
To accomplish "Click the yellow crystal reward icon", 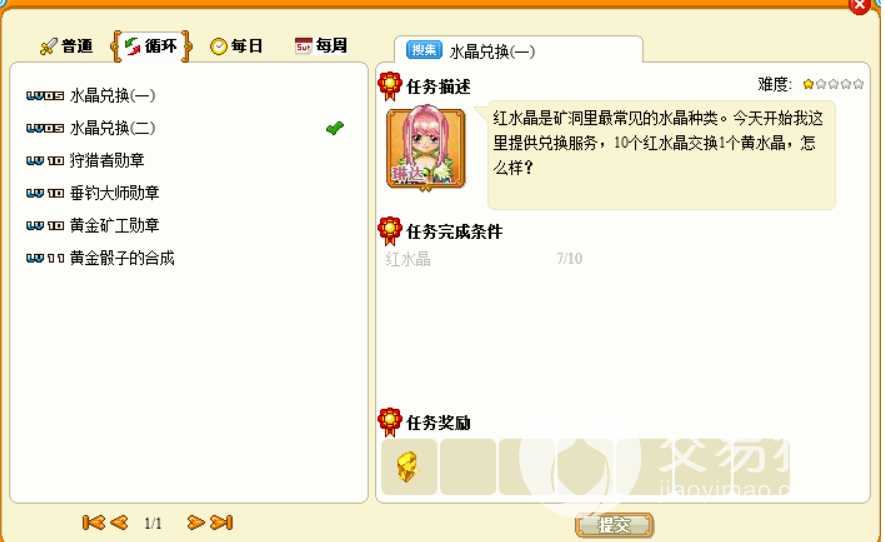I will 408,467.
